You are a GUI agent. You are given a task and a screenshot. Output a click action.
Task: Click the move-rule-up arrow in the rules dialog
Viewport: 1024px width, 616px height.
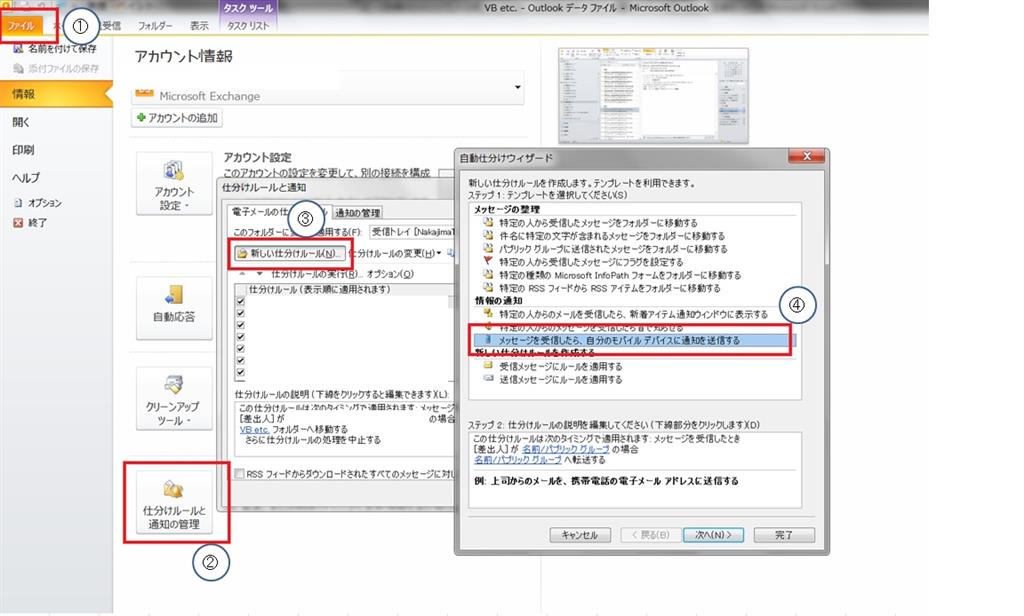click(x=242, y=274)
